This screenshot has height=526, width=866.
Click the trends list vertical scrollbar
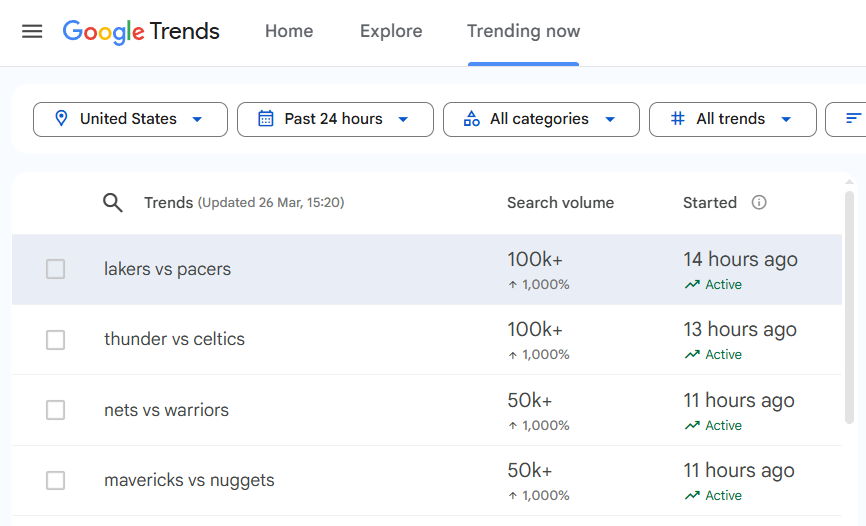849,307
